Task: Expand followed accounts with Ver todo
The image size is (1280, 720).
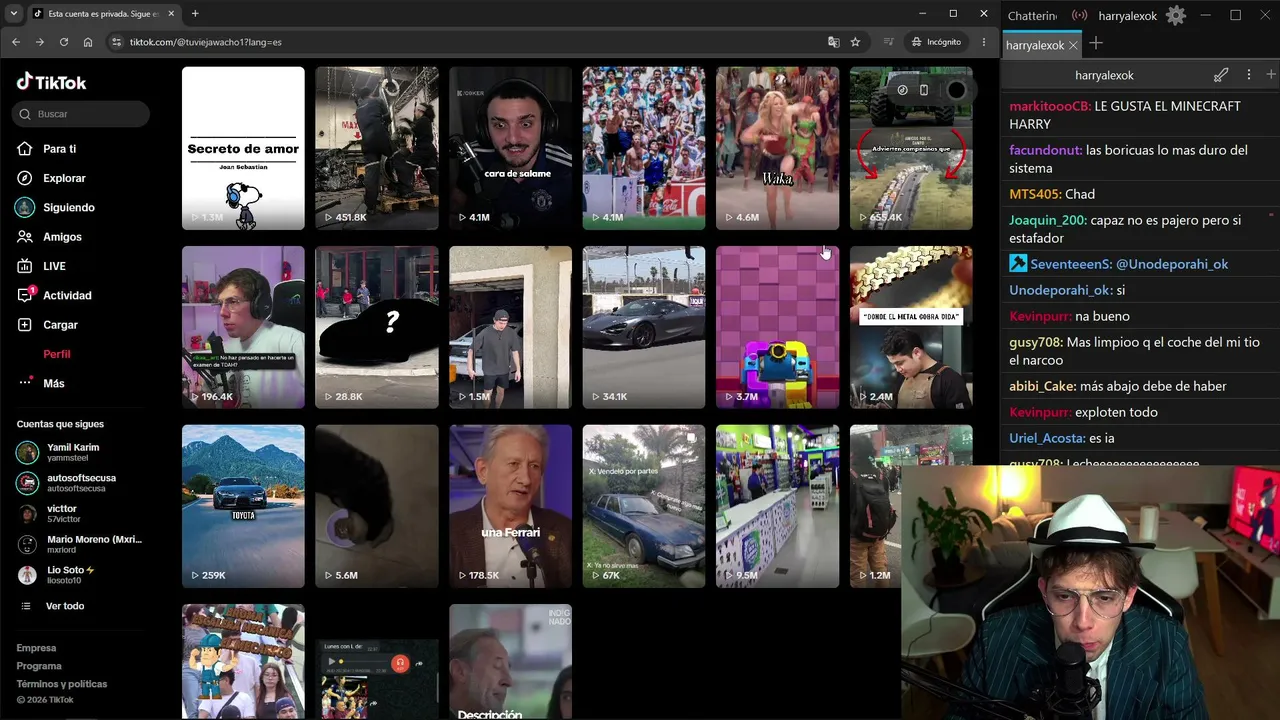Action: tap(64, 606)
